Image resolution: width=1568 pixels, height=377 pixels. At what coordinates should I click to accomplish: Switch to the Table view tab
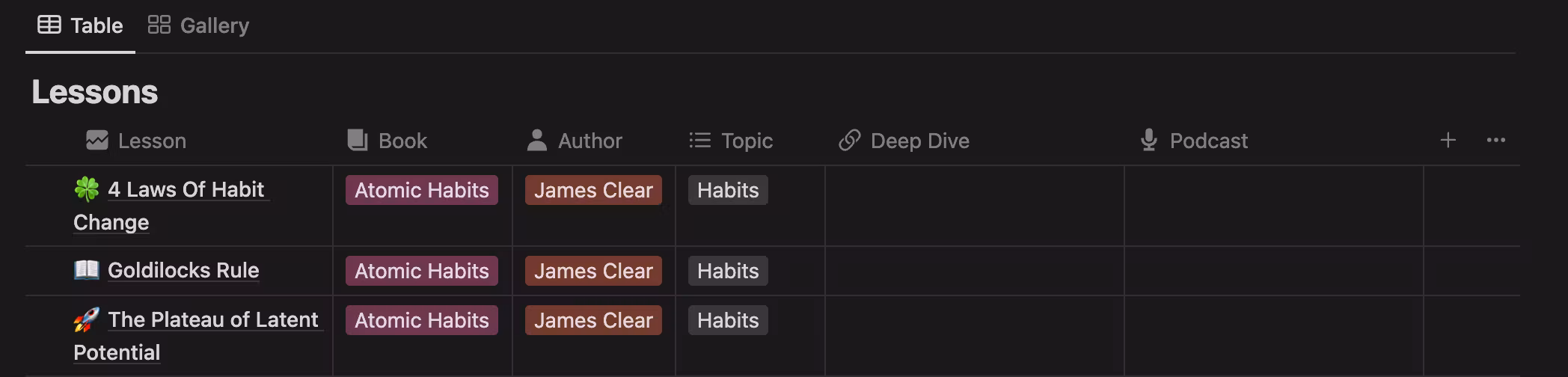click(x=81, y=25)
